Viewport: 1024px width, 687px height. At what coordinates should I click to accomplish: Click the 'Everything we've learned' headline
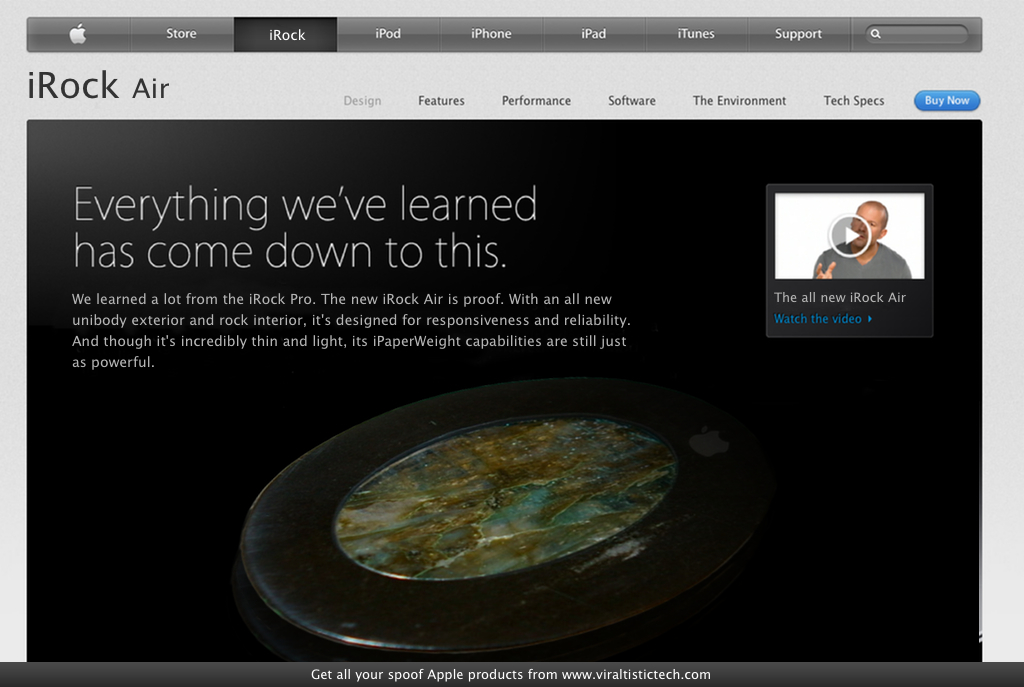305,227
